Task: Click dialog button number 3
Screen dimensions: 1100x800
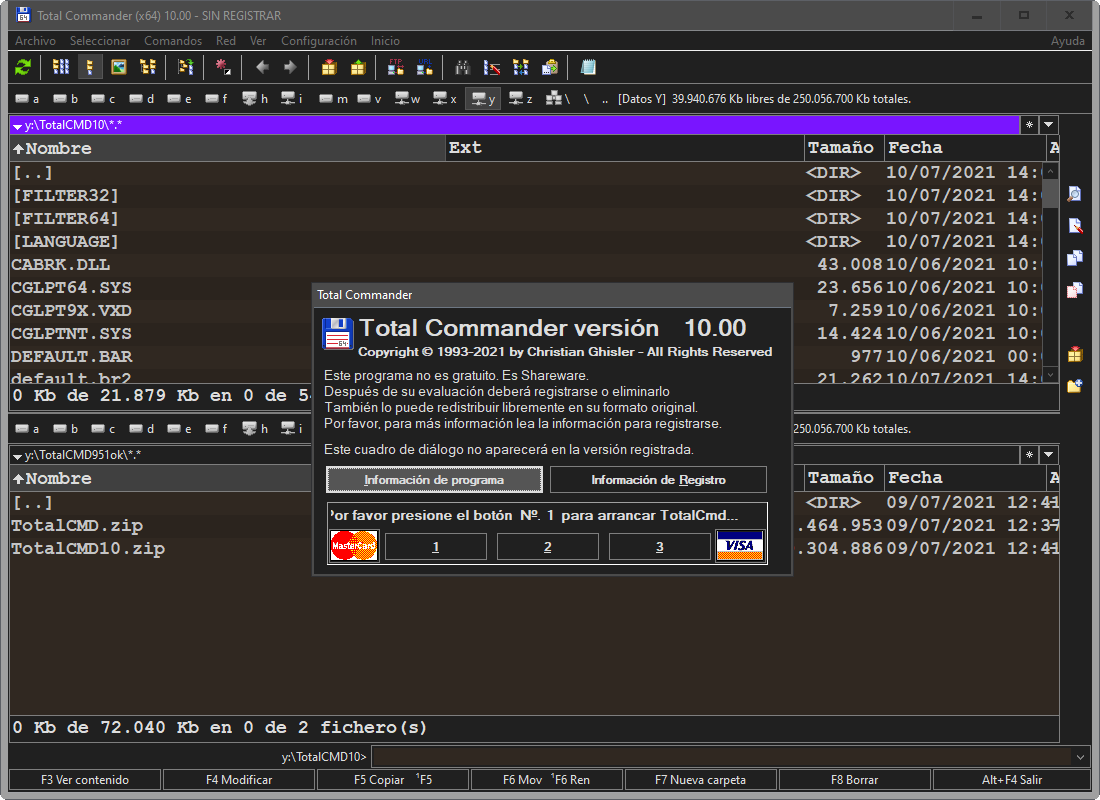Action: (659, 547)
